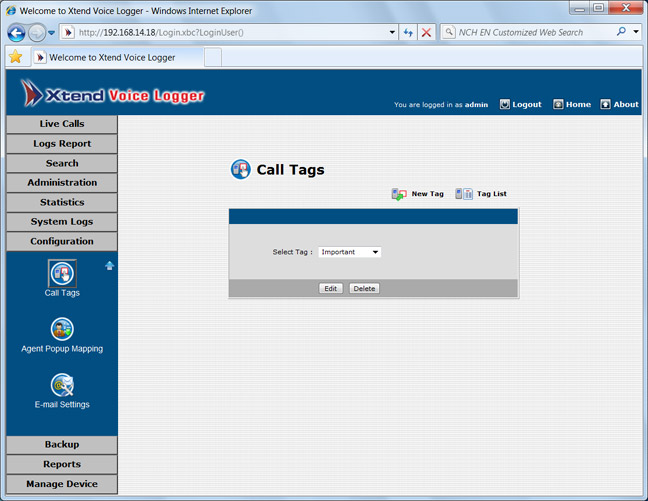Click the browser Forward button
Image resolution: width=648 pixels, height=501 pixels.
37,33
